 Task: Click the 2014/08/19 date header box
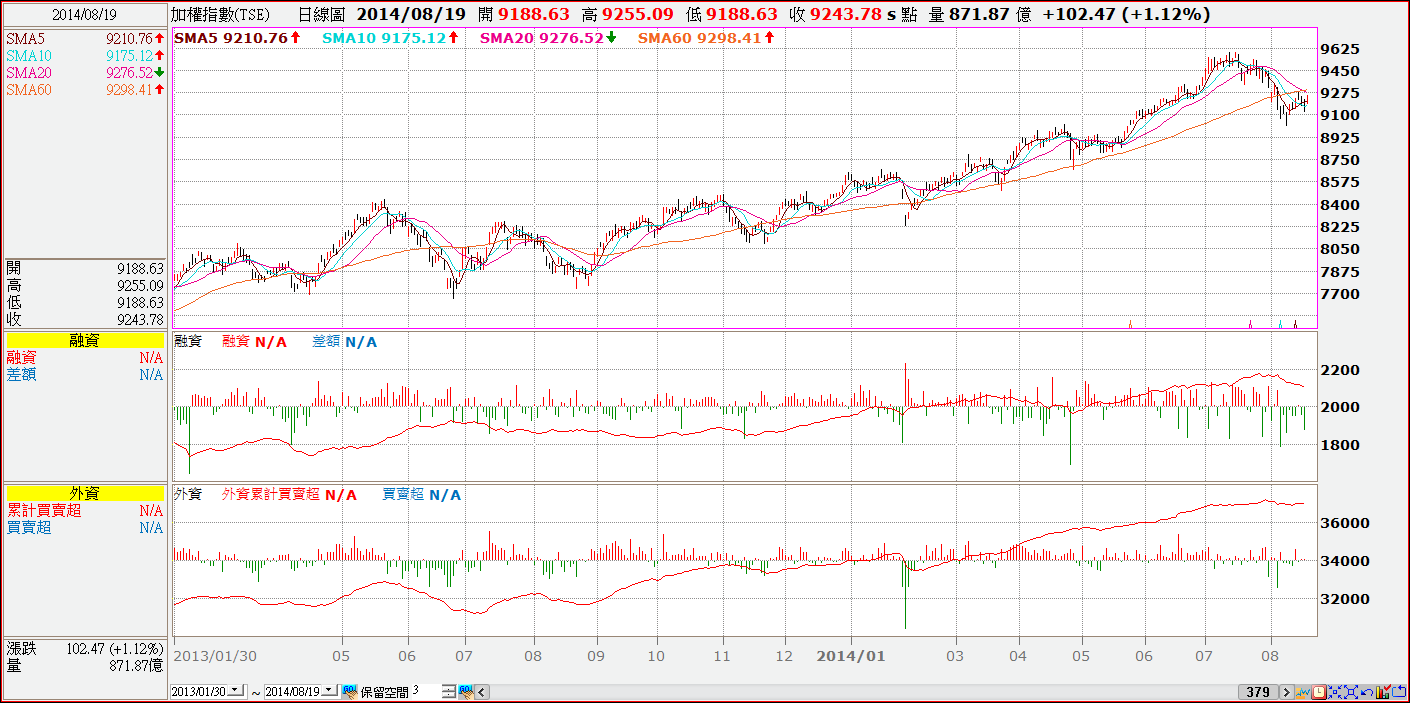pyautogui.click(x=84, y=14)
